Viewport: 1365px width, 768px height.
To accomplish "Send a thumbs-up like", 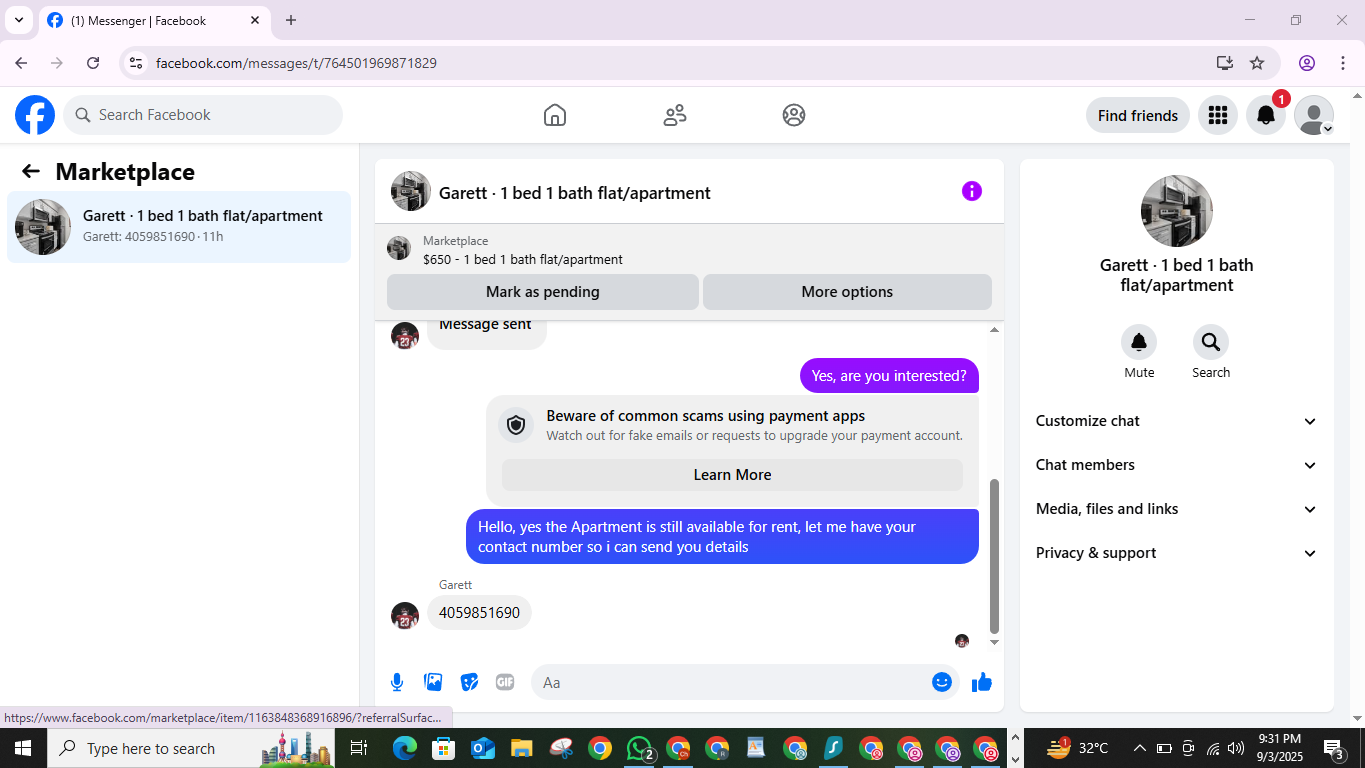I will pyautogui.click(x=982, y=682).
